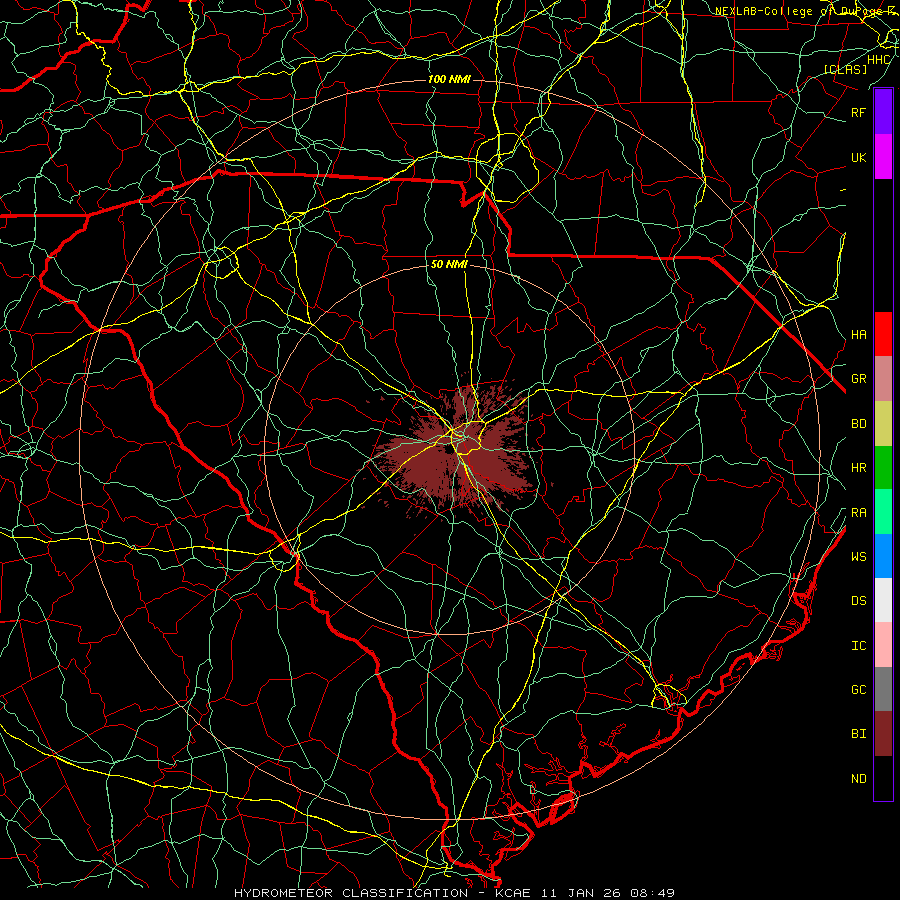Screen dimensions: 900x900
Task: Click the RF legend label text
Action: (x=858, y=112)
